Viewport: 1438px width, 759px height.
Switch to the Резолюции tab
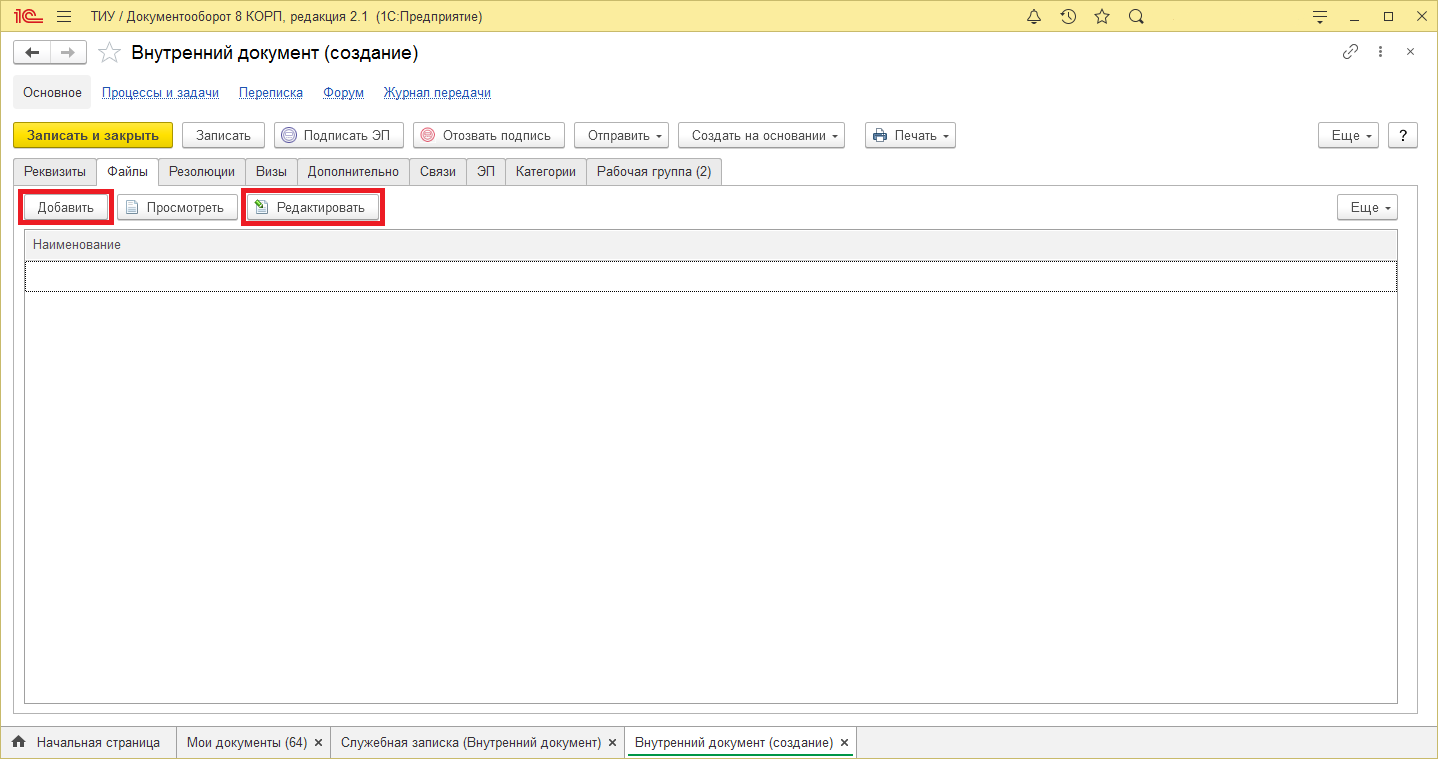[x=202, y=171]
